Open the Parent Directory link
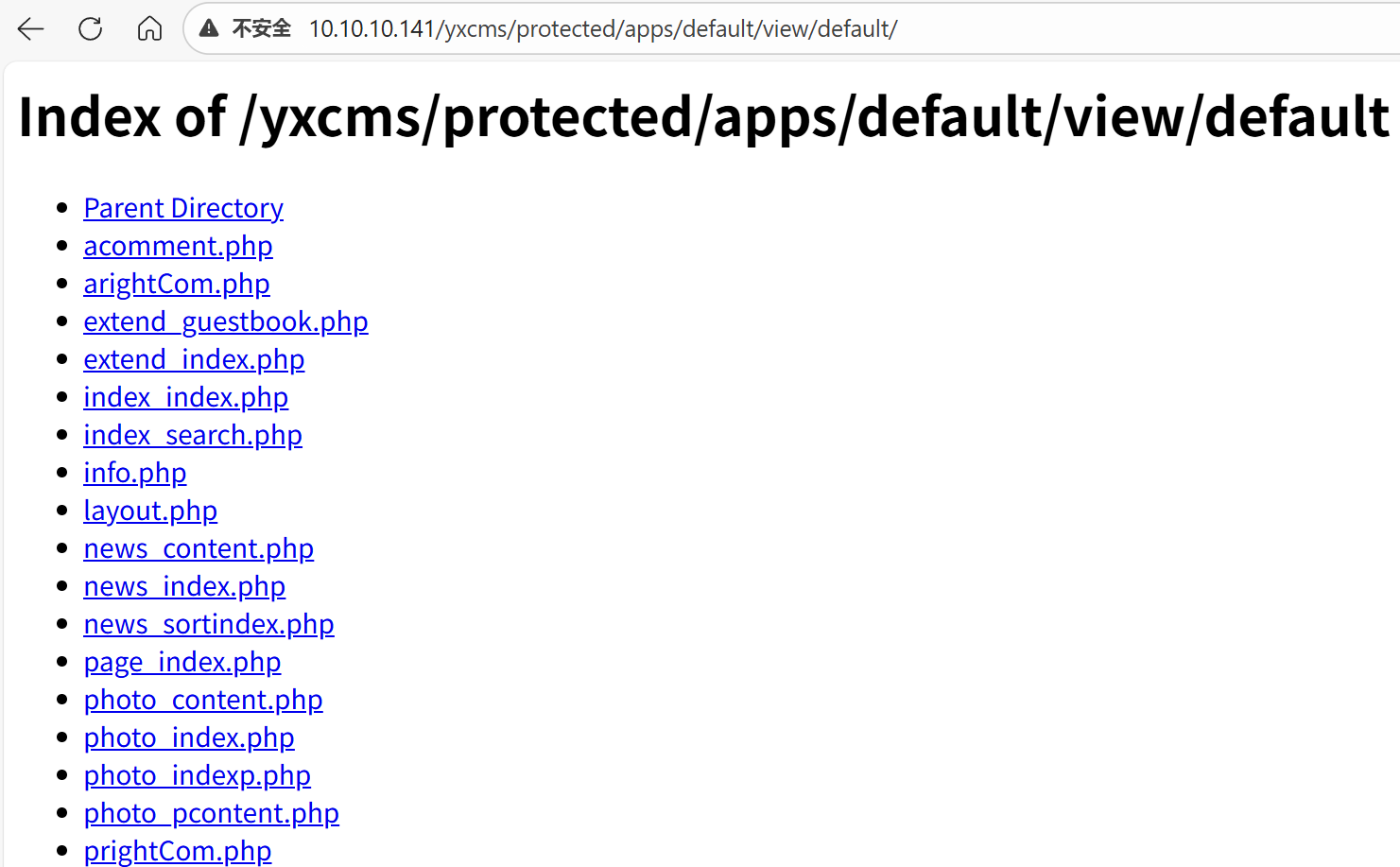1400x867 pixels. 182,208
